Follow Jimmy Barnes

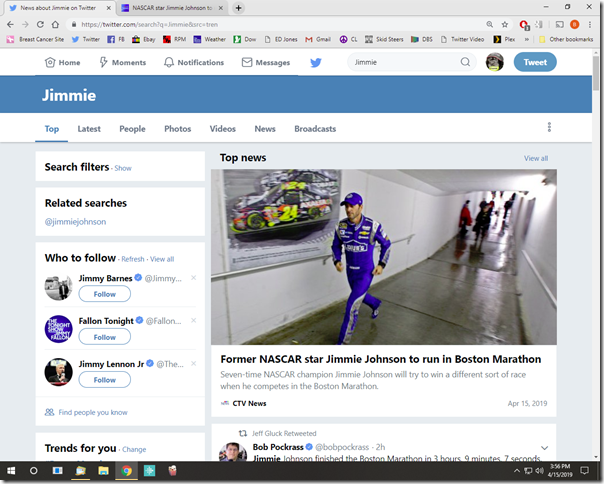(x=104, y=294)
